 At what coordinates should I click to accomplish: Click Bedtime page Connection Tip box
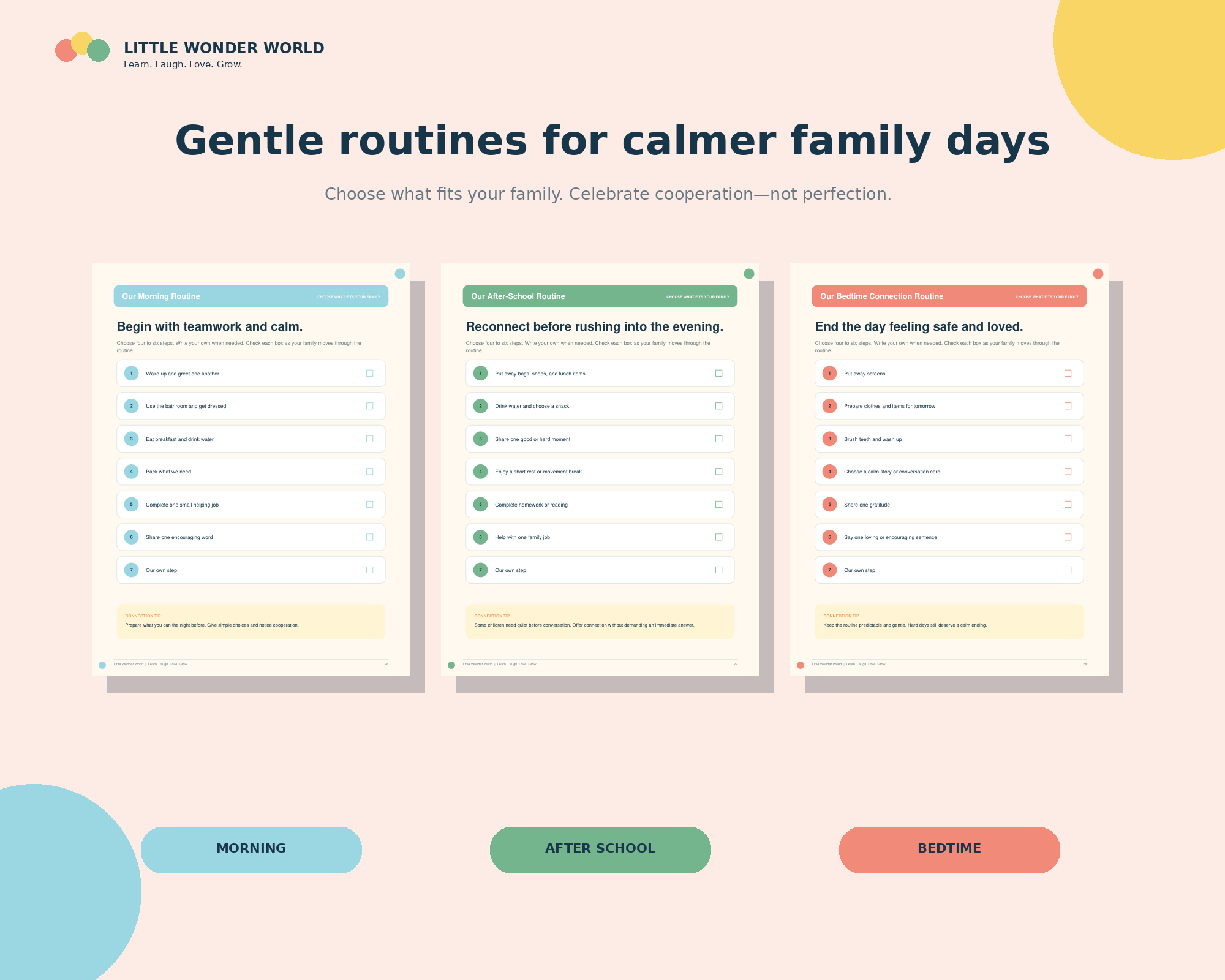(x=949, y=622)
